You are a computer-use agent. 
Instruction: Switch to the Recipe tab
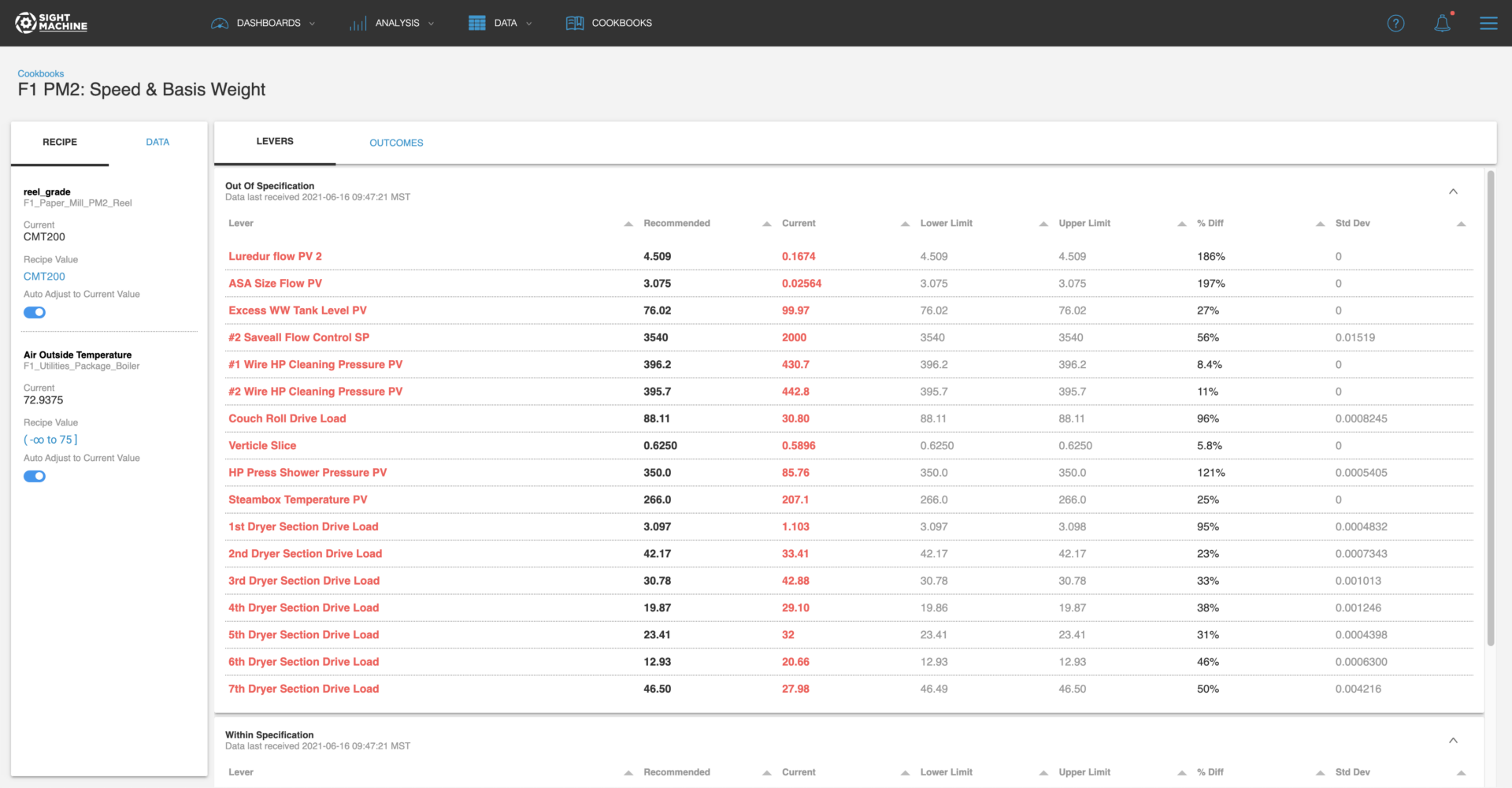tap(60, 142)
